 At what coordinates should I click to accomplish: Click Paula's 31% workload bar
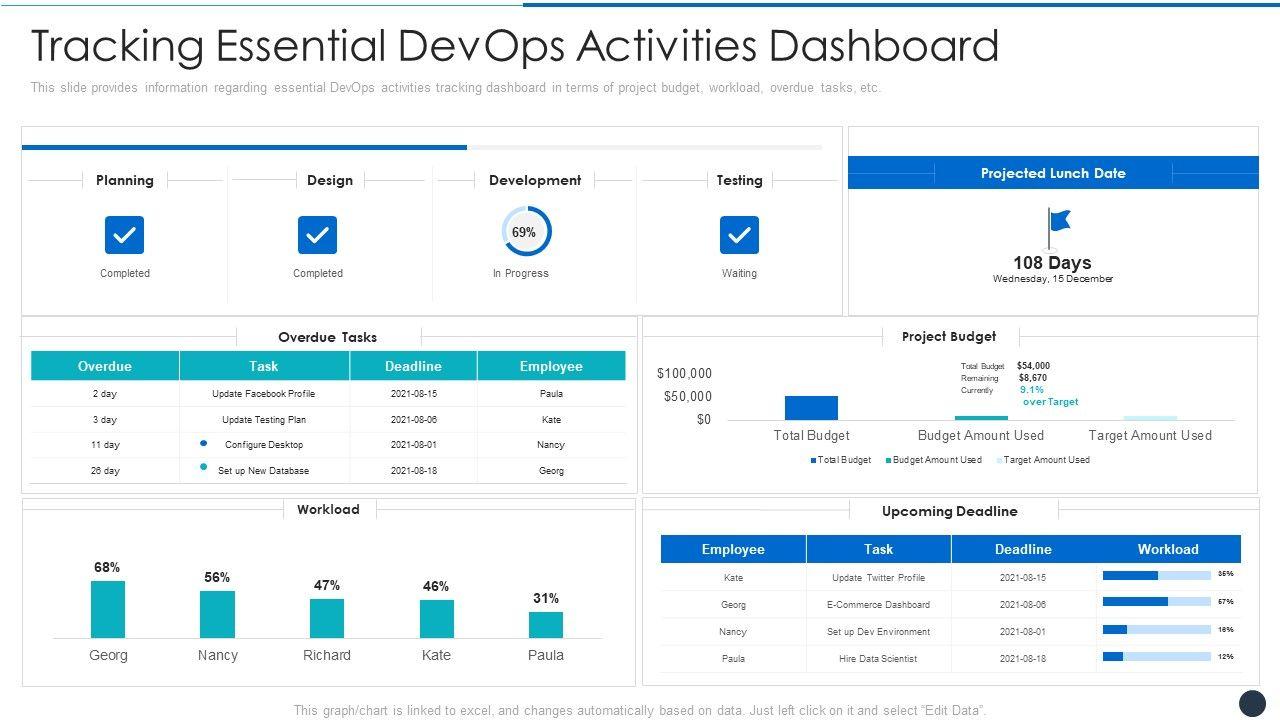[546, 625]
